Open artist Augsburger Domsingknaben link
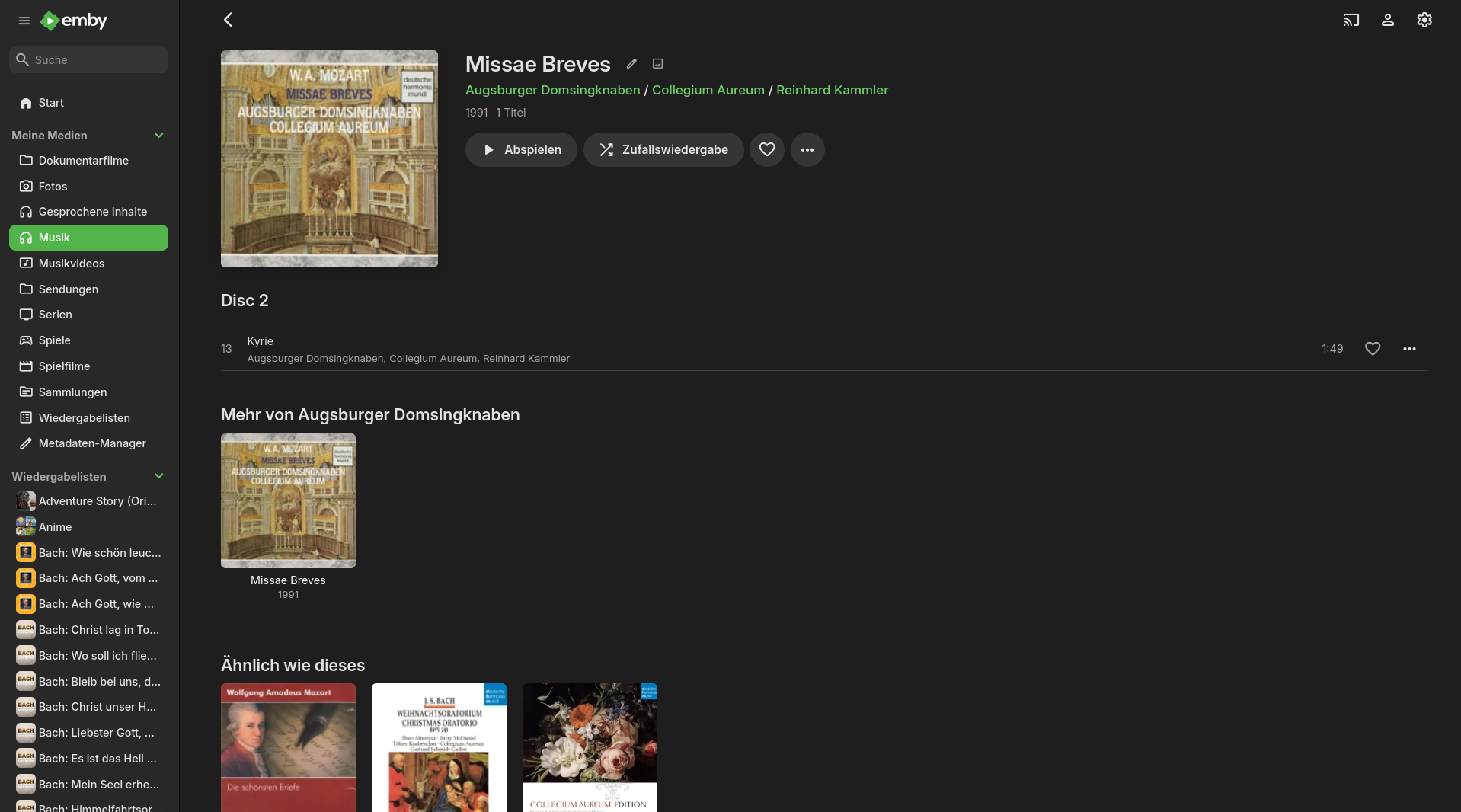The image size is (1461, 812). coord(552,90)
